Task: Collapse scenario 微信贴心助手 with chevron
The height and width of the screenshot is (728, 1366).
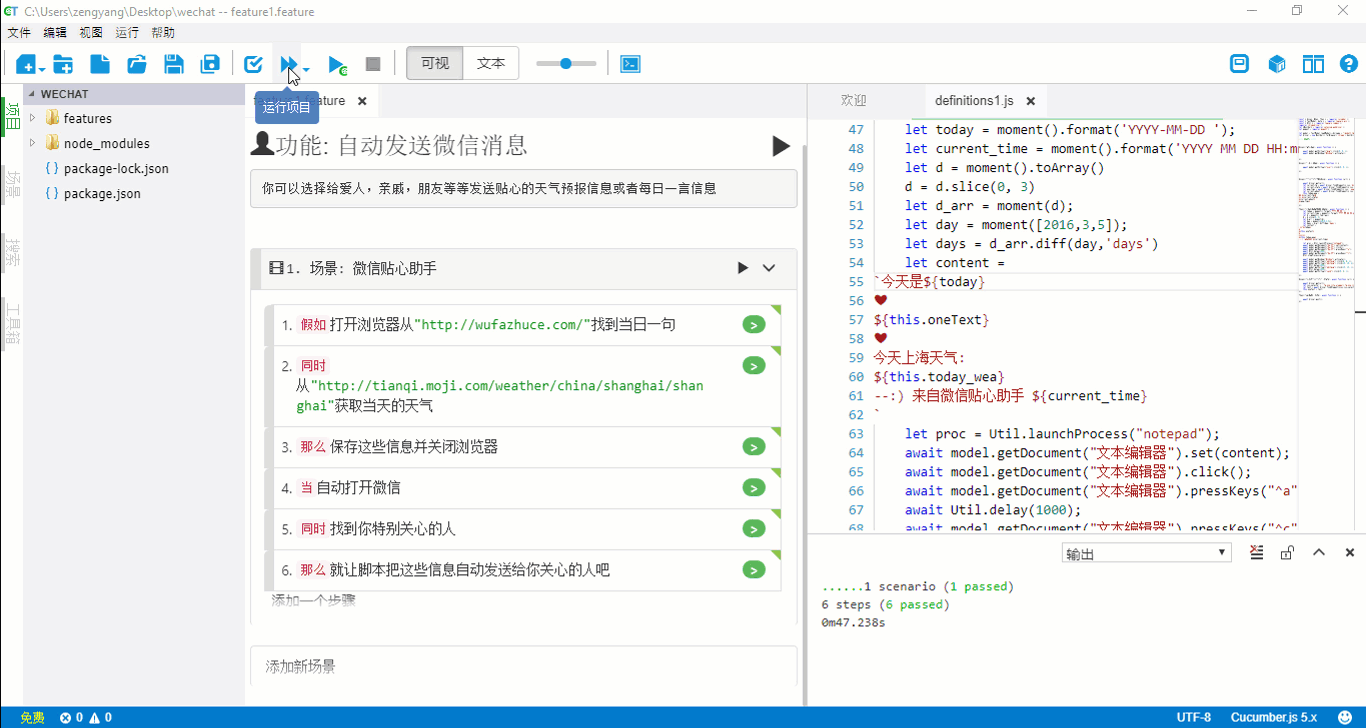Action: pos(769,268)
